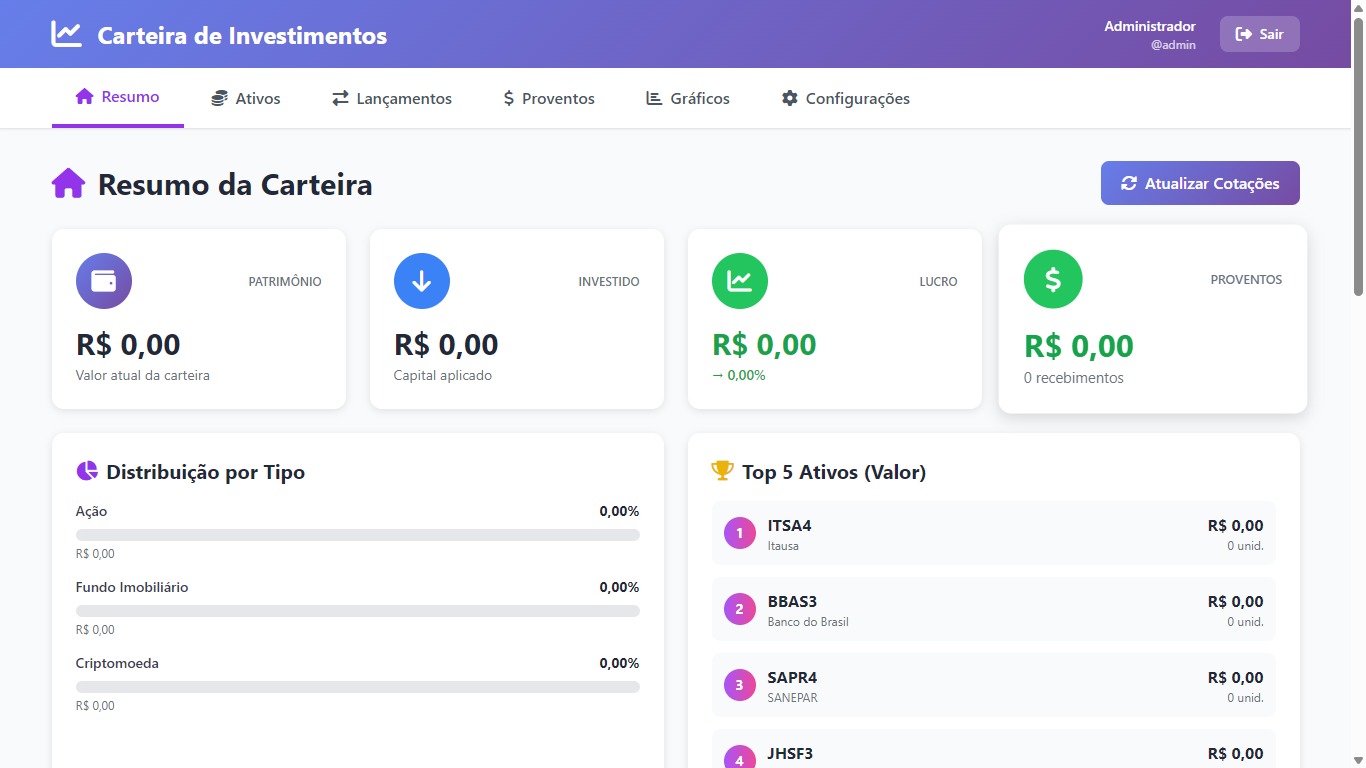This screenshot has width=1366, height=768.
Task: Click the line-chart logo in the purple header
Action: coord(64,33)
